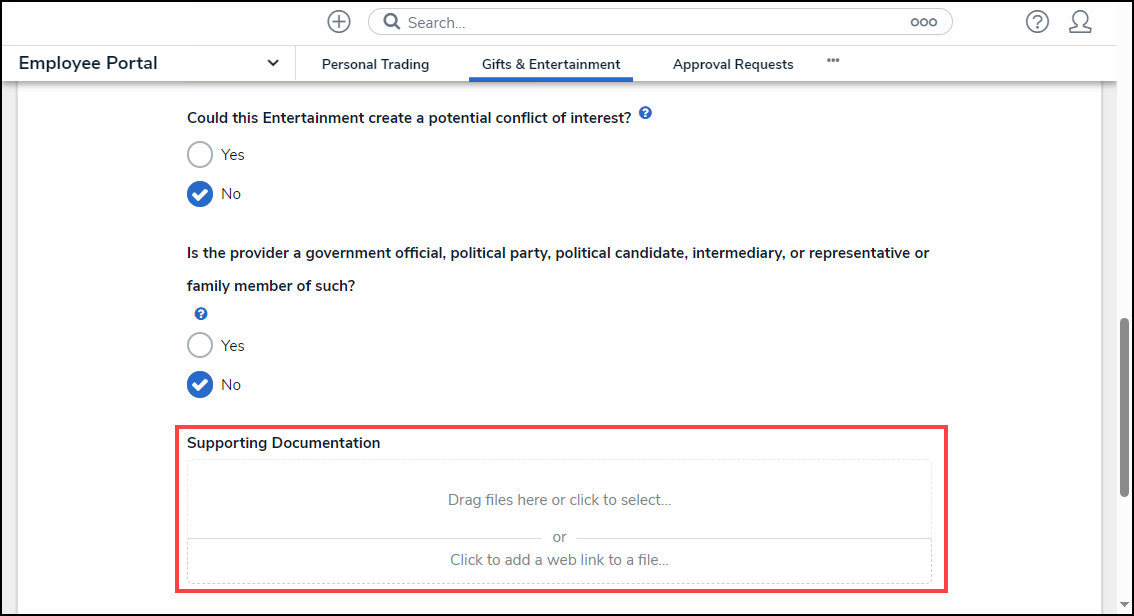Open the Help question mark icon
The image size is (1134, 616).
click(x=1037, y=22)
